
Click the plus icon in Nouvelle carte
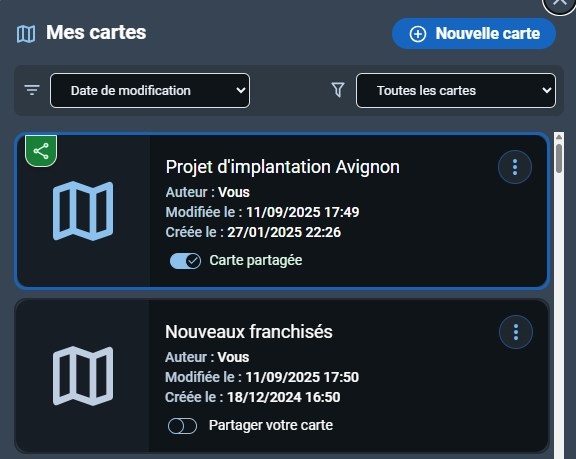pyautogui.click(x=418, y=34)
